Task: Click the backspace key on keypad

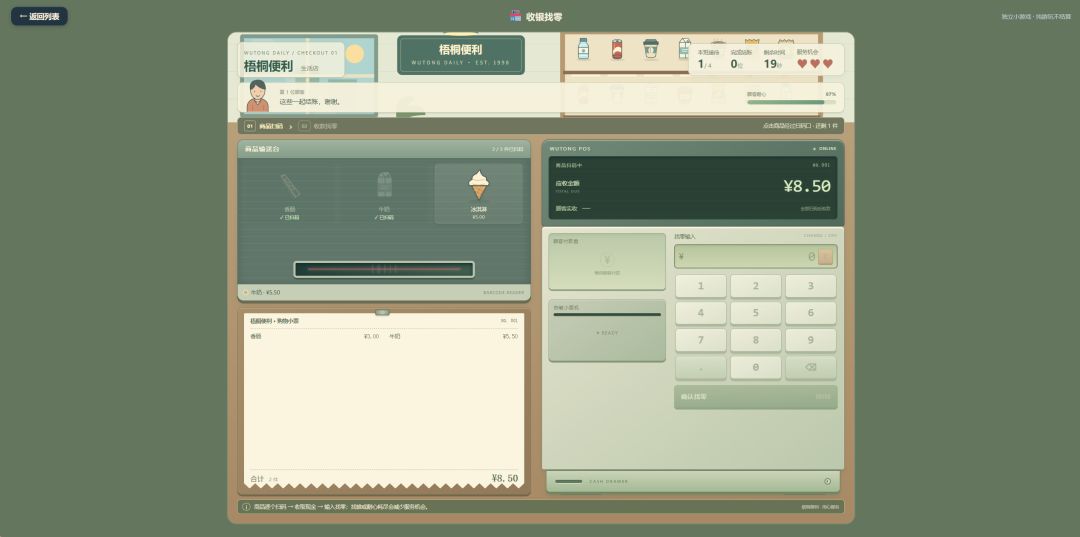Action: pyautogui.click(x=811, y=368)
